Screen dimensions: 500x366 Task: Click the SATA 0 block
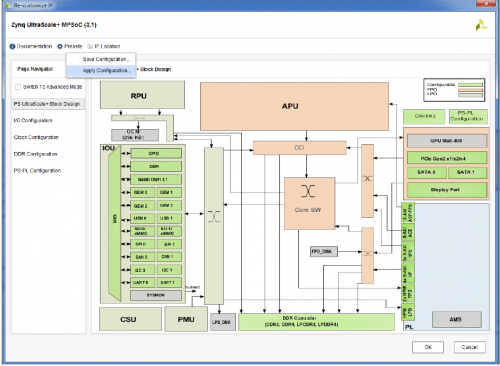[x=427, y=172]
